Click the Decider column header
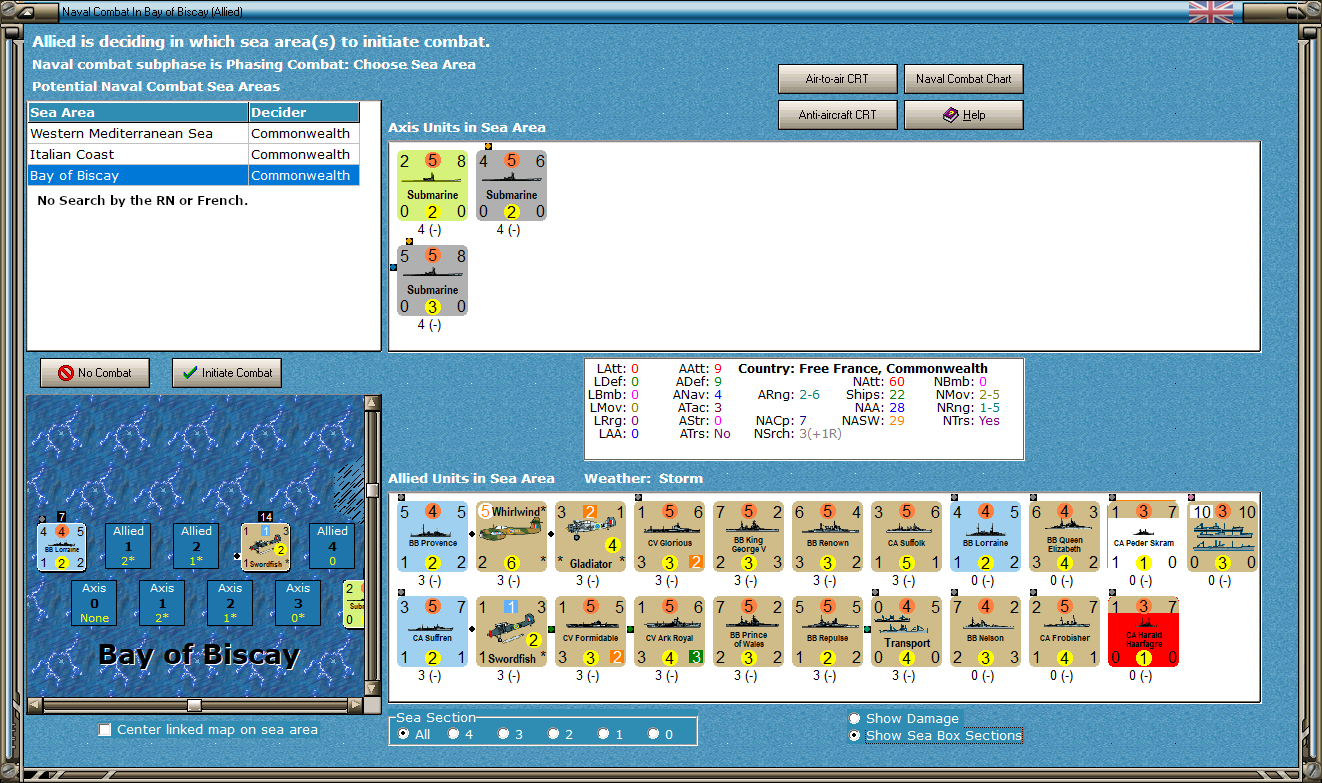 [304, 112]
